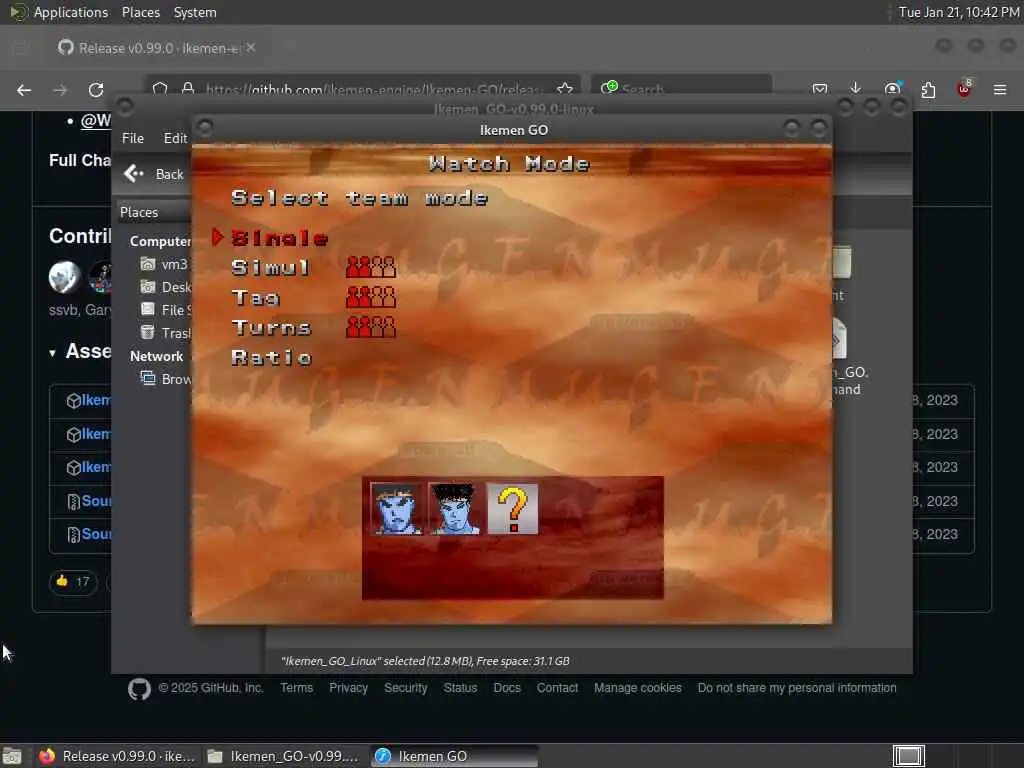Switch to Ikemen_GO-v0.99 folder taskbar item
The width and height of the screenshot is (1024, 768).
click(x=283, y=756)
